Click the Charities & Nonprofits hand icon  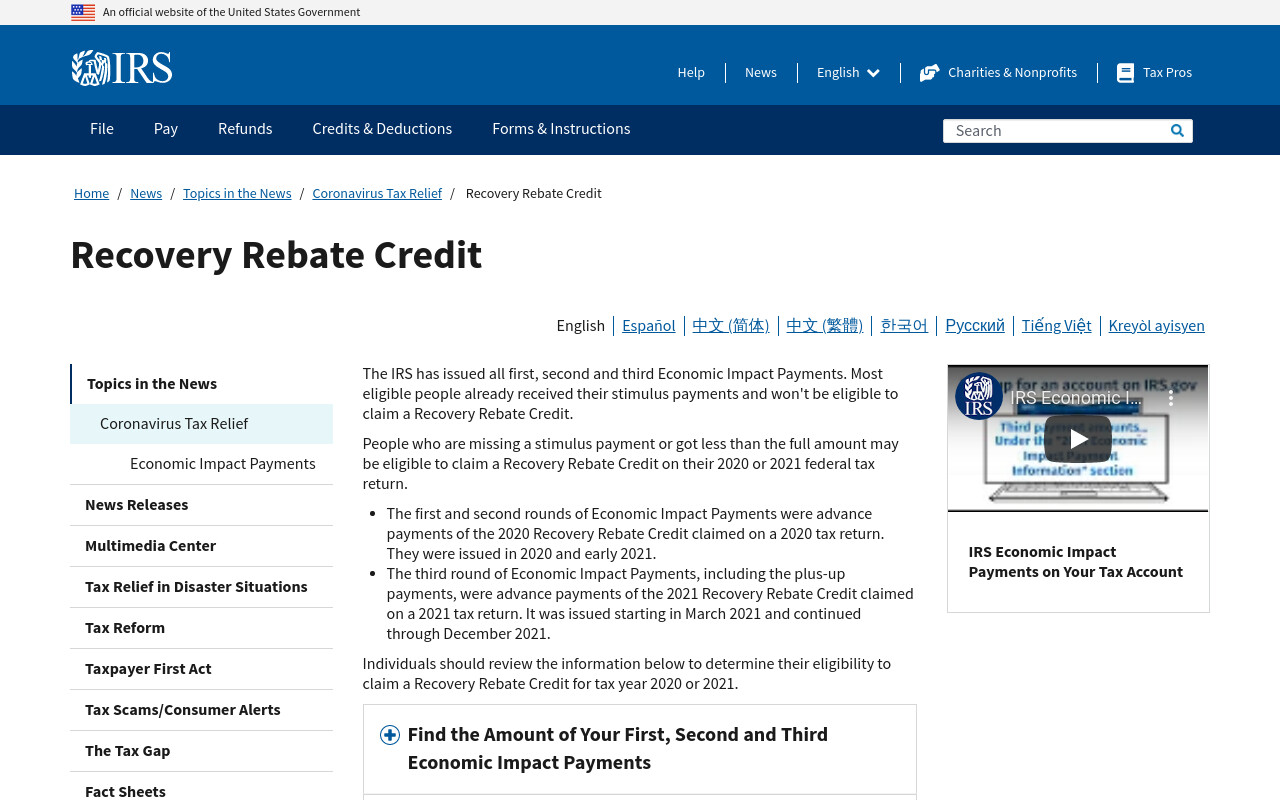(x=929, y=73)
